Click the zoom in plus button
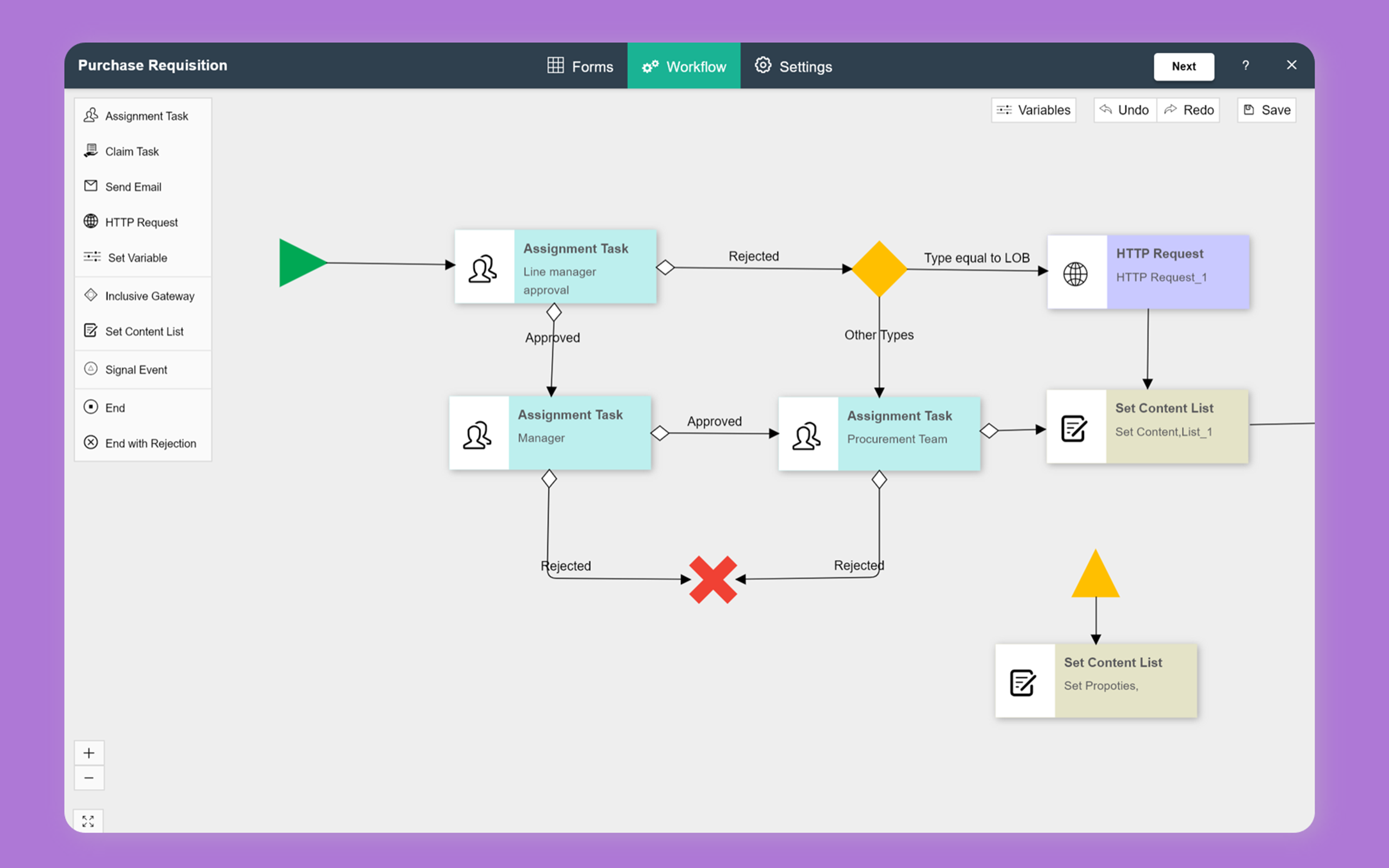The height and width of the screenshot is (868, 1389). (x=89, y=753)
